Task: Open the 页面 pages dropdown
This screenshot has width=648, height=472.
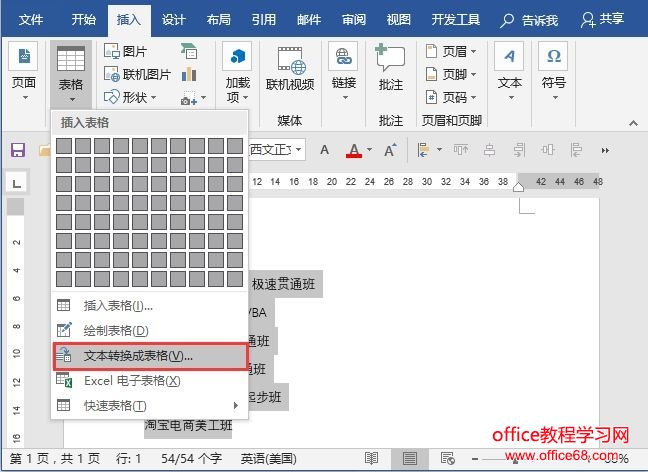Action: point(24,72)
